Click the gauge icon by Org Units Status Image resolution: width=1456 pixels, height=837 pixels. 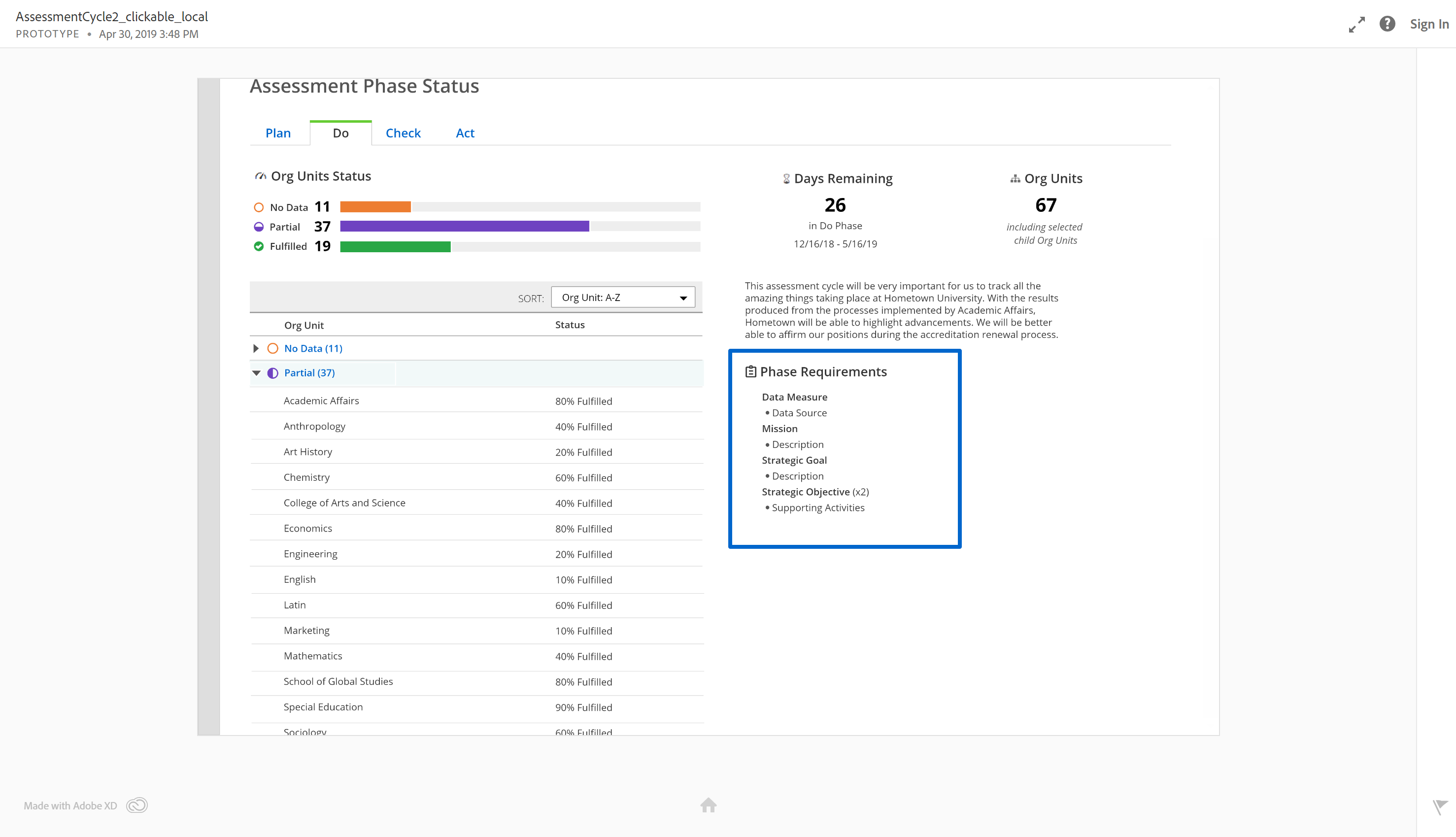tap(260, 176)
